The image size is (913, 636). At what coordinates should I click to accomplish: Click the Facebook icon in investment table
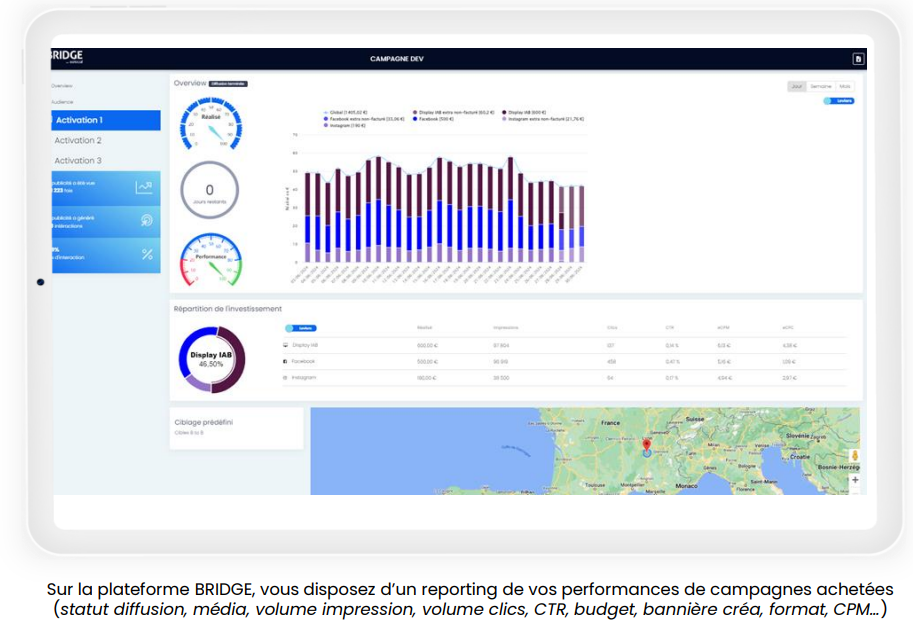tap(285, 361)
